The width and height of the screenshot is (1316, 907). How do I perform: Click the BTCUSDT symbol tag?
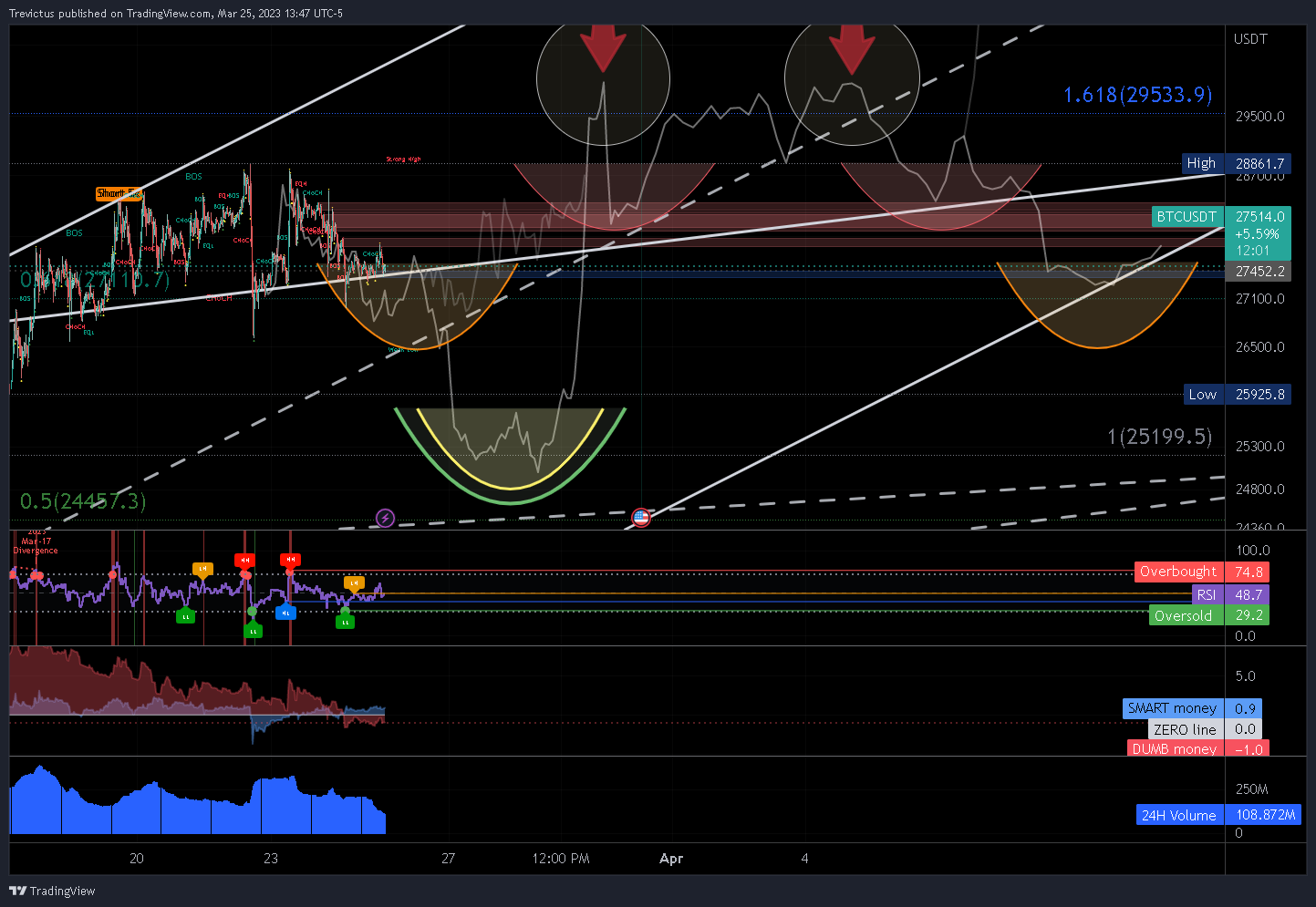click(x=1186, y=217)
